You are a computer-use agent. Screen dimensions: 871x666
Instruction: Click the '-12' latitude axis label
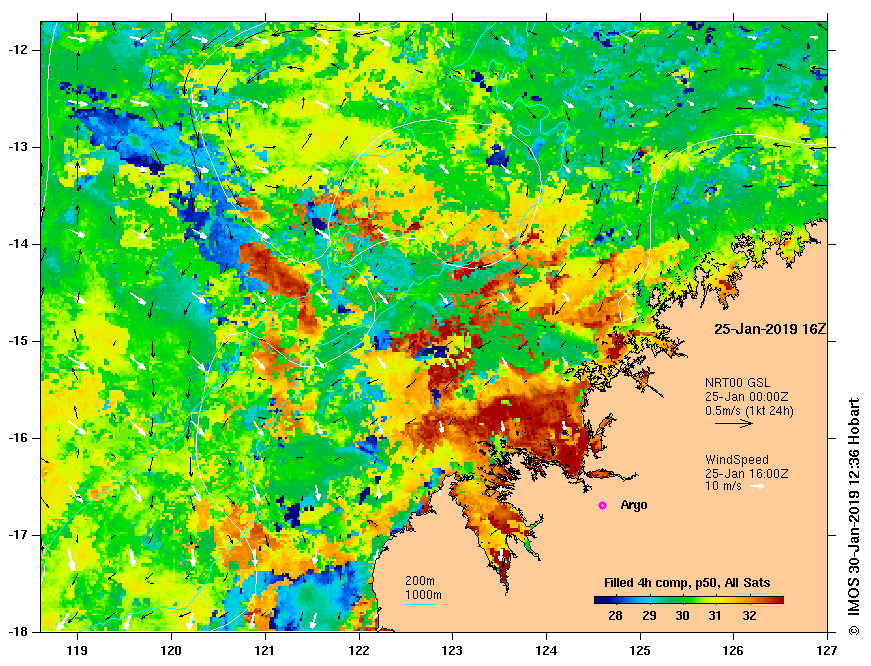click(x=17, y=50)
